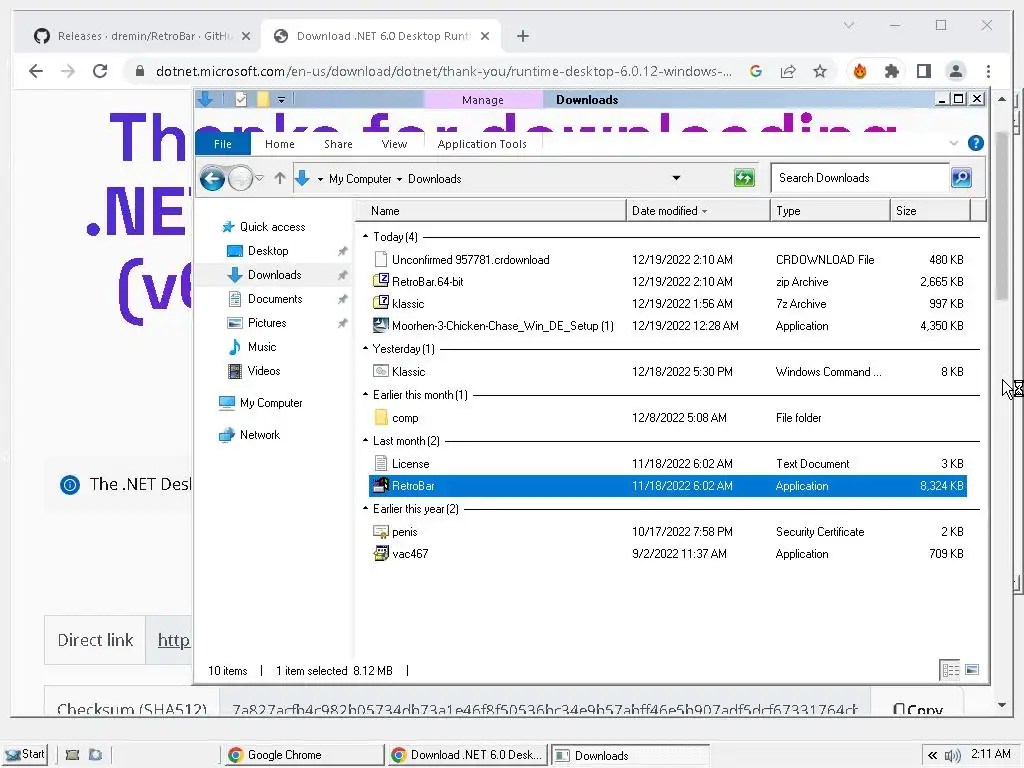
Task: Select the Manage contextual tab
Action: [x=483, y=100]
